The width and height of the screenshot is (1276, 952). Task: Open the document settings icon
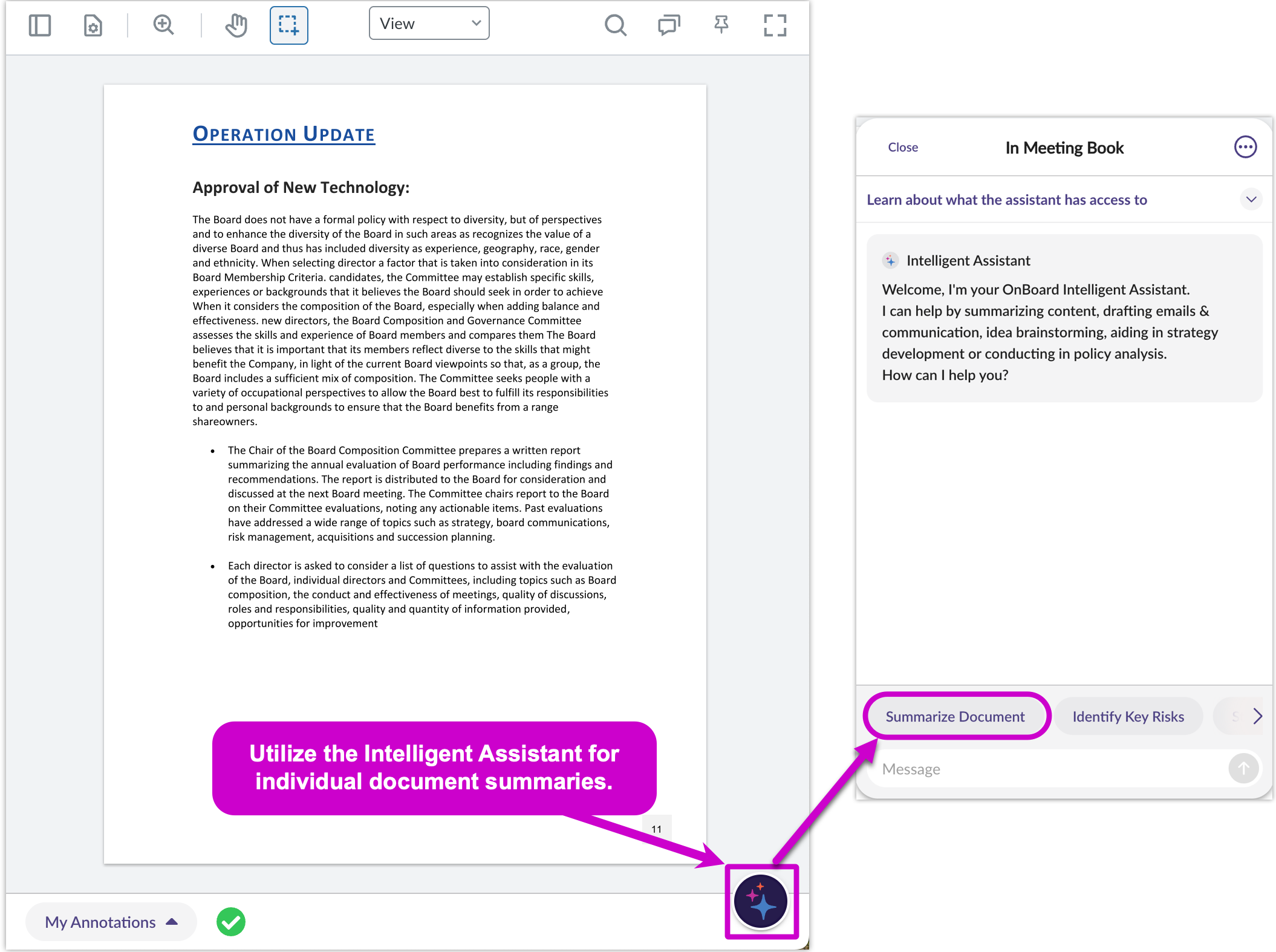coord(93,25)
